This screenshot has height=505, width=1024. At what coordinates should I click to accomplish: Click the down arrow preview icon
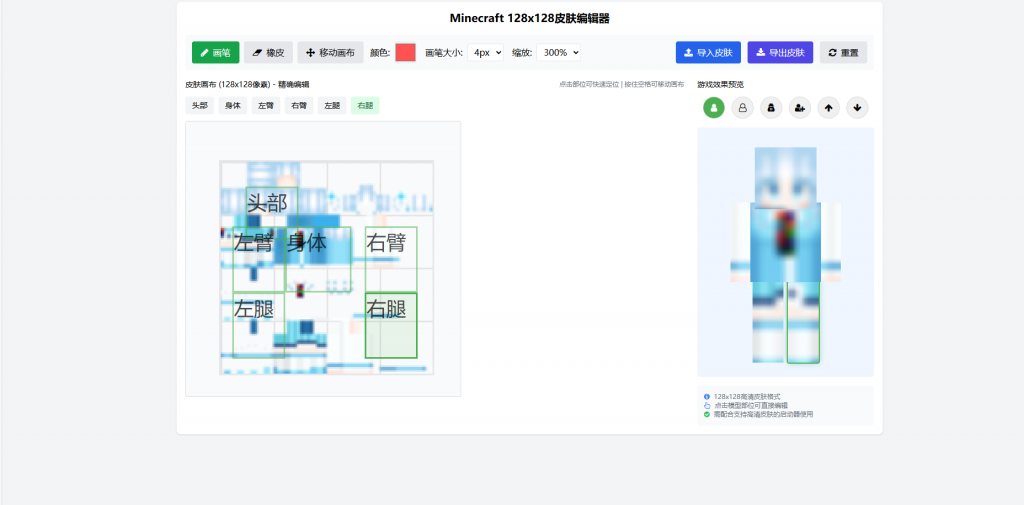[857, 108]
